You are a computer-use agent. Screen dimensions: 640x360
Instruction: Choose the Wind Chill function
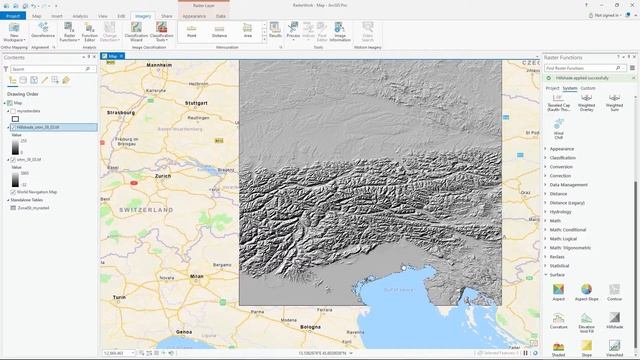(558, 129)
